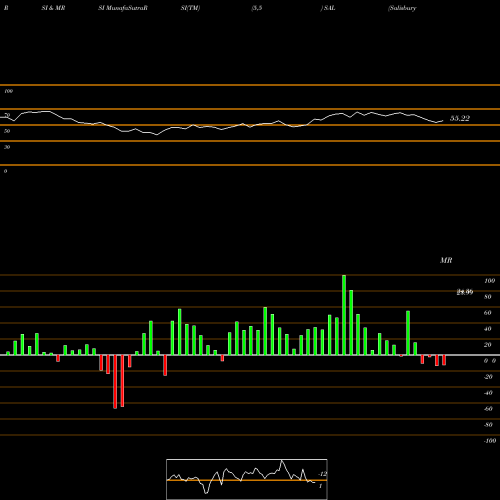Click the '(5,5' parameter text
500x500 pixels.
click(257, 8)
